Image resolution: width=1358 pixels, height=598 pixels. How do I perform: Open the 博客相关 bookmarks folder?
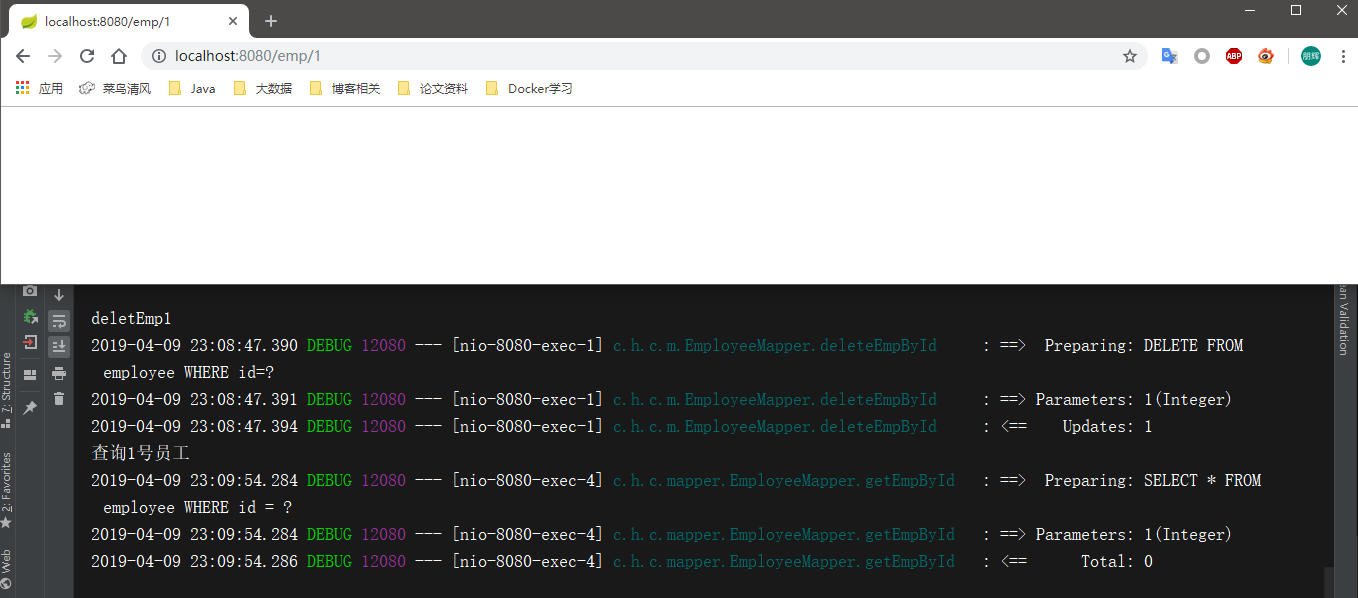tap(345, 88)
